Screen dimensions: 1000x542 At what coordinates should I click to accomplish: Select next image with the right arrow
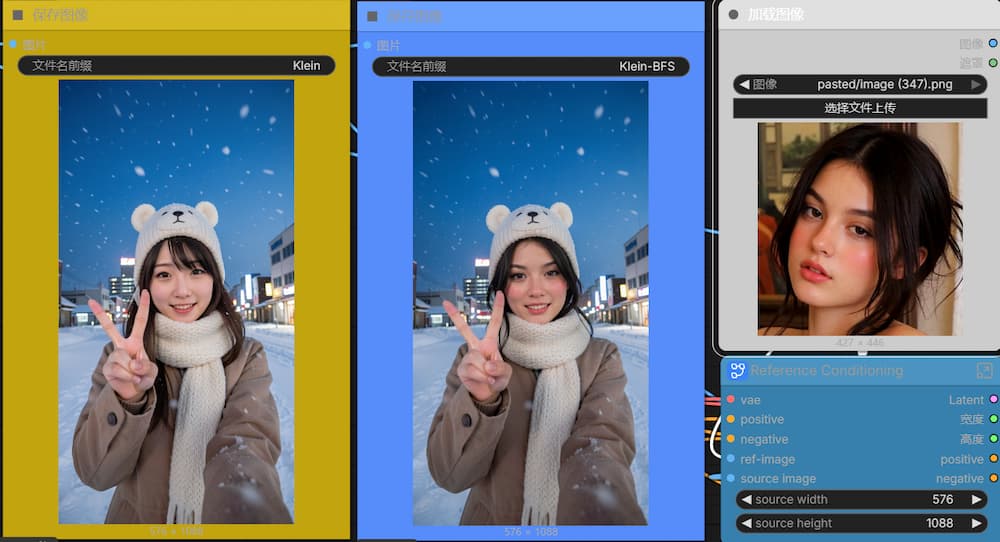[976, 85]
